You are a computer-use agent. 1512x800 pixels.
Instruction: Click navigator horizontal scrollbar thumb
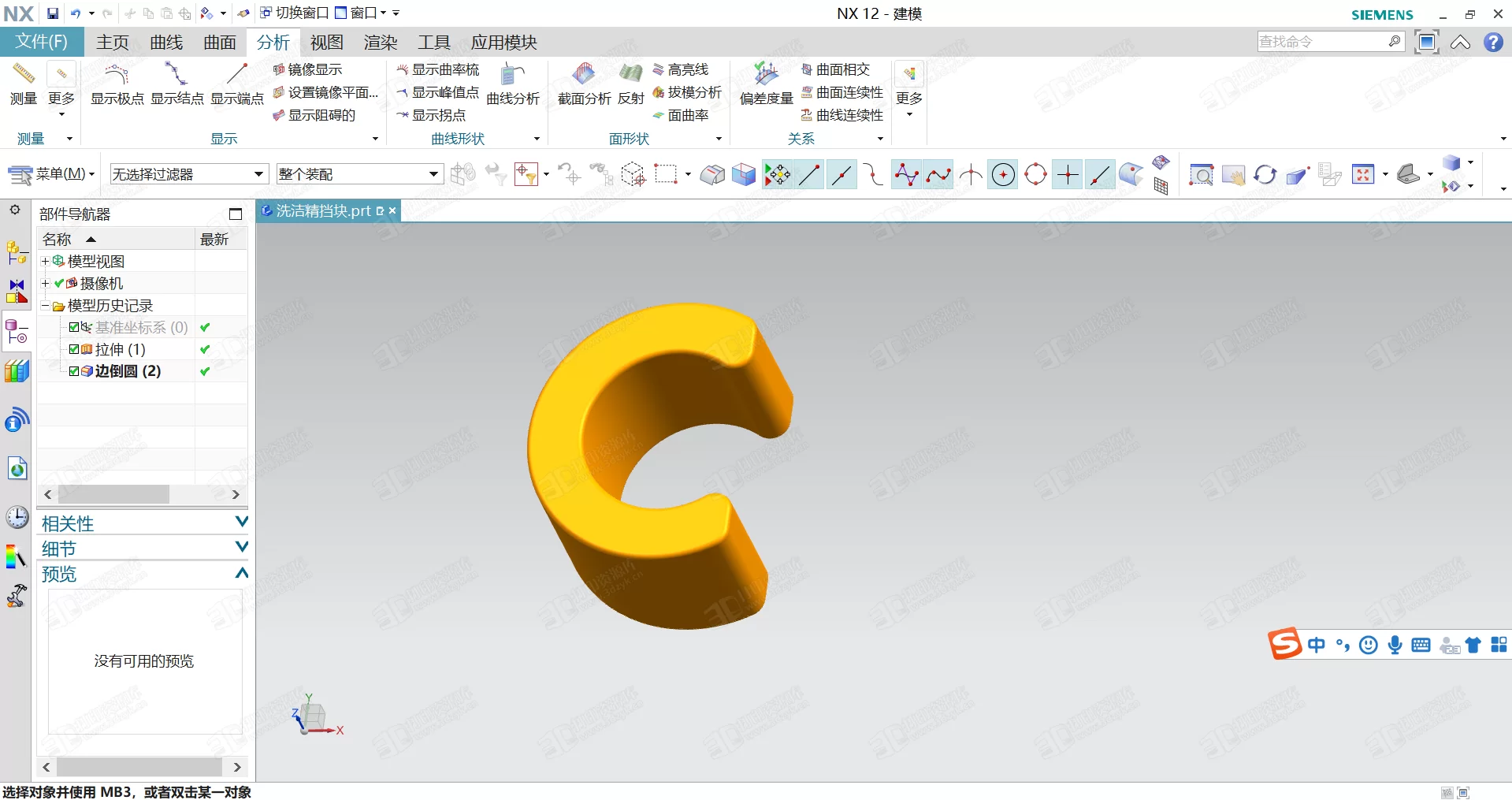point(113,494)
